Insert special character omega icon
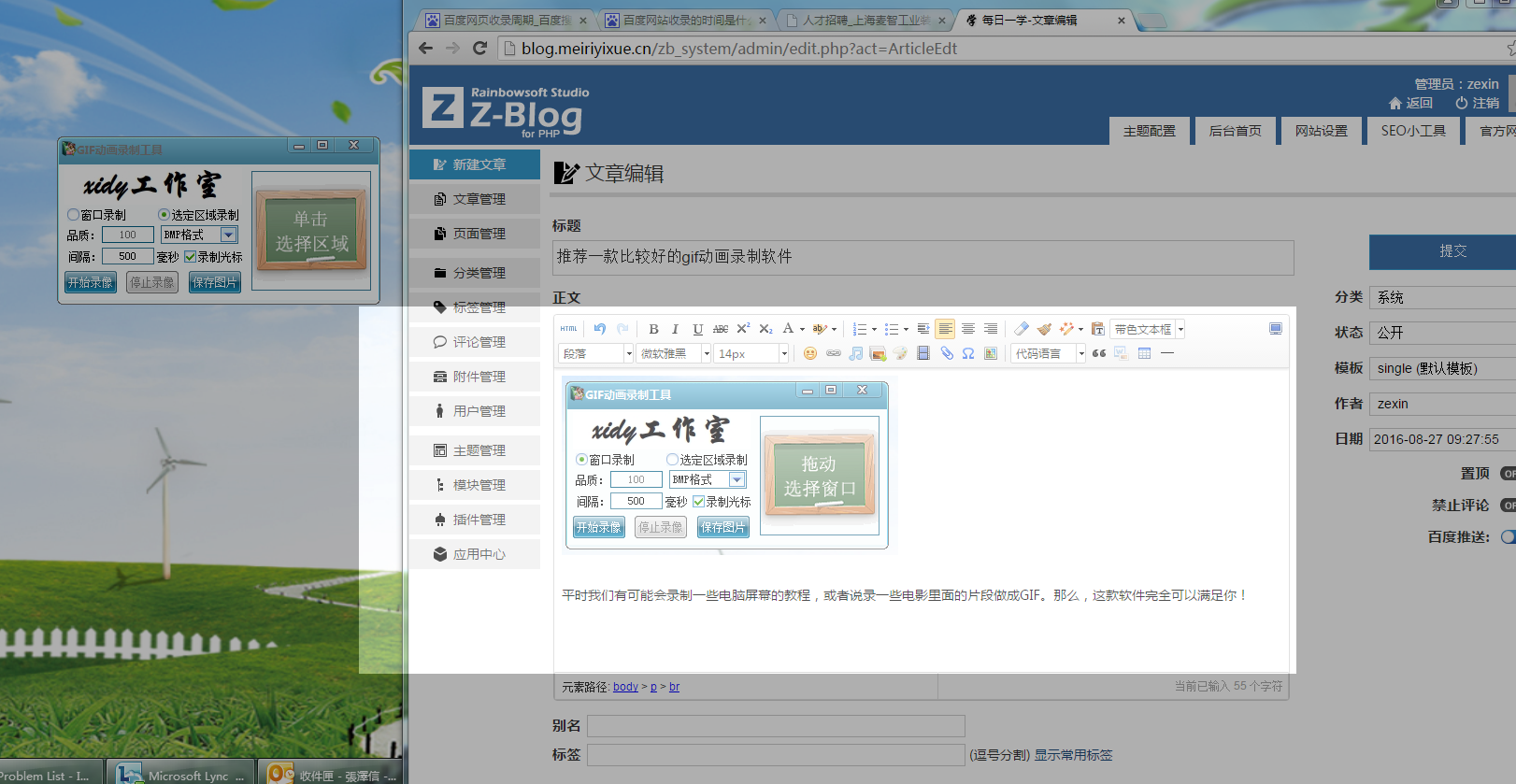 pos(968,353)
